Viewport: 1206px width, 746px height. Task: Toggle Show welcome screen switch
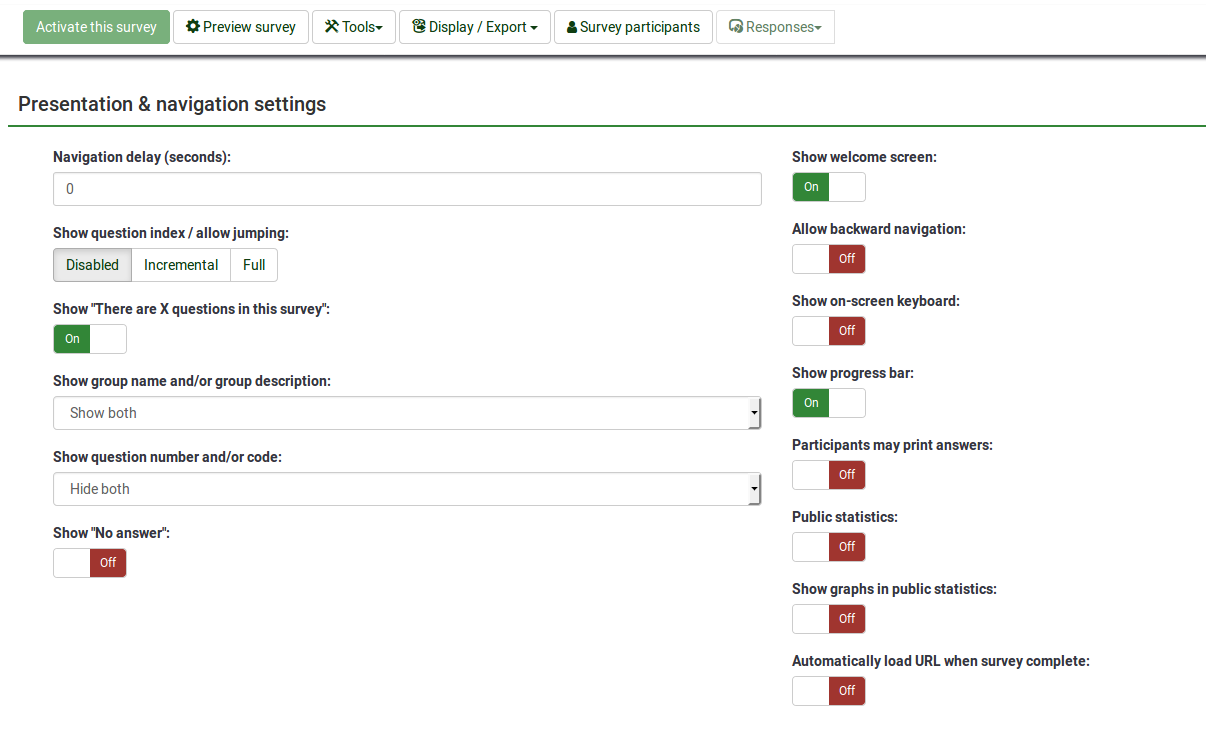point(828,187)
